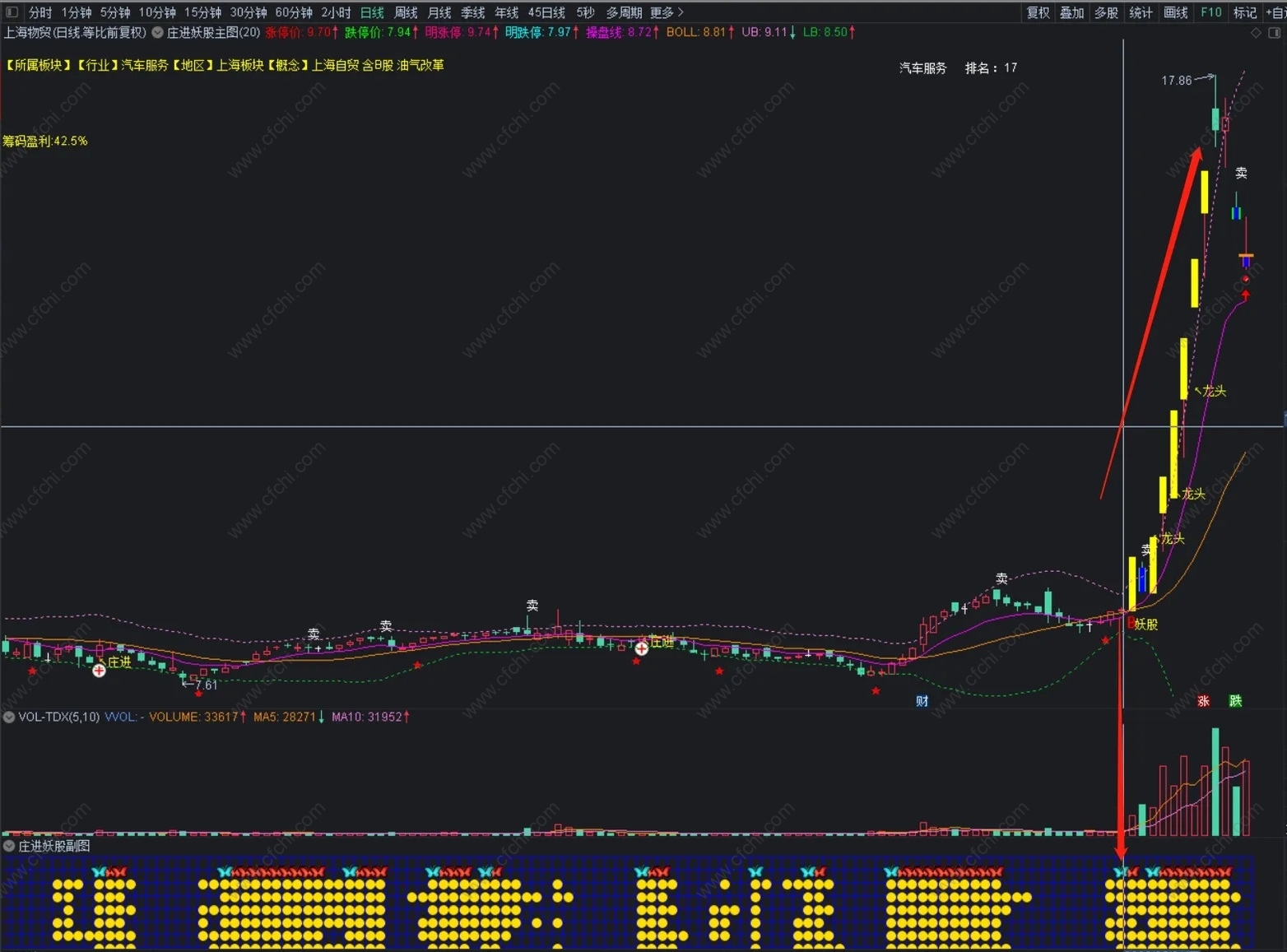Click the left 庄进 plus-circle marker
Image resolution: width=1287 pixels, height=952 pixels.
[x=99, y=671]
